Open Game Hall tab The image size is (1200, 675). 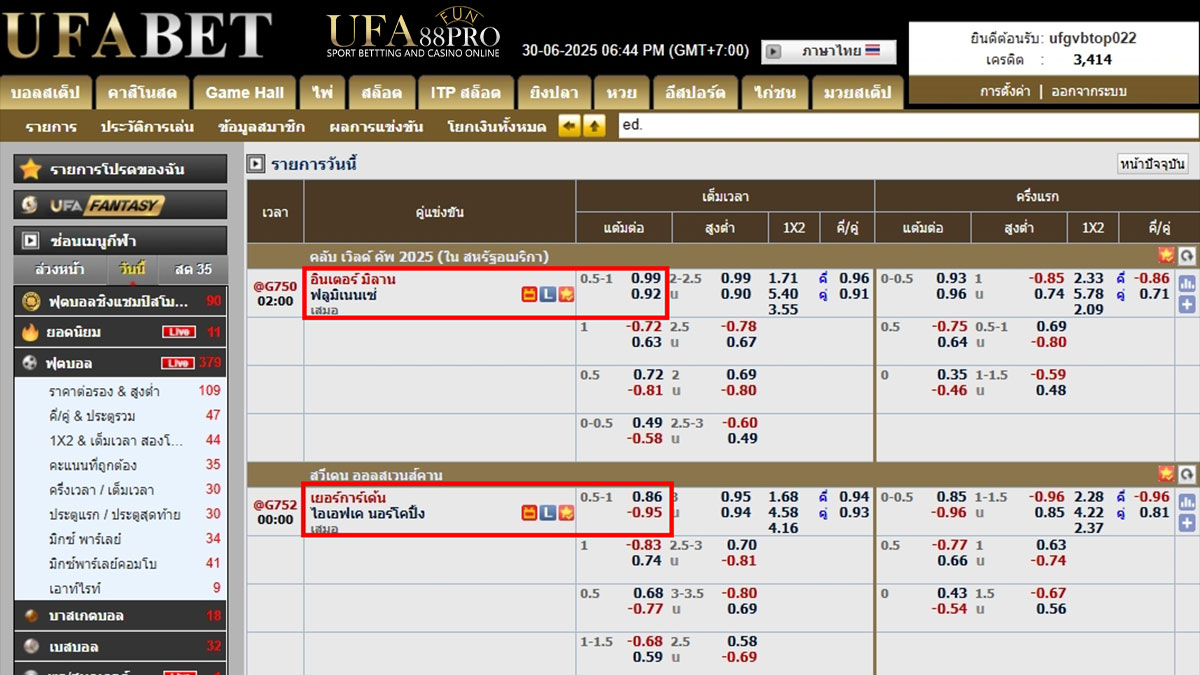click(x=244, y=93)
